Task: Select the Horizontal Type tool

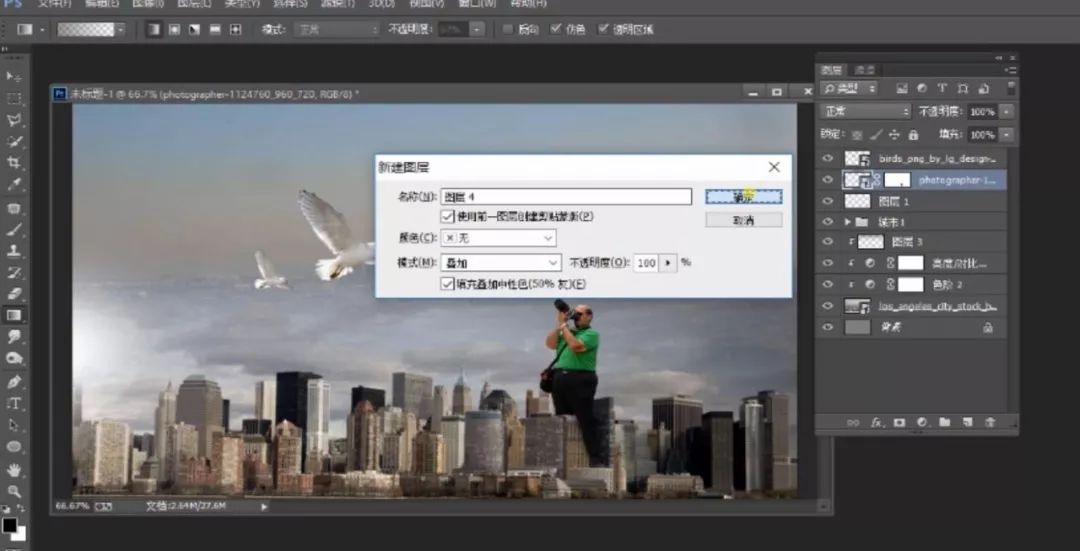Action: (13, 403)
